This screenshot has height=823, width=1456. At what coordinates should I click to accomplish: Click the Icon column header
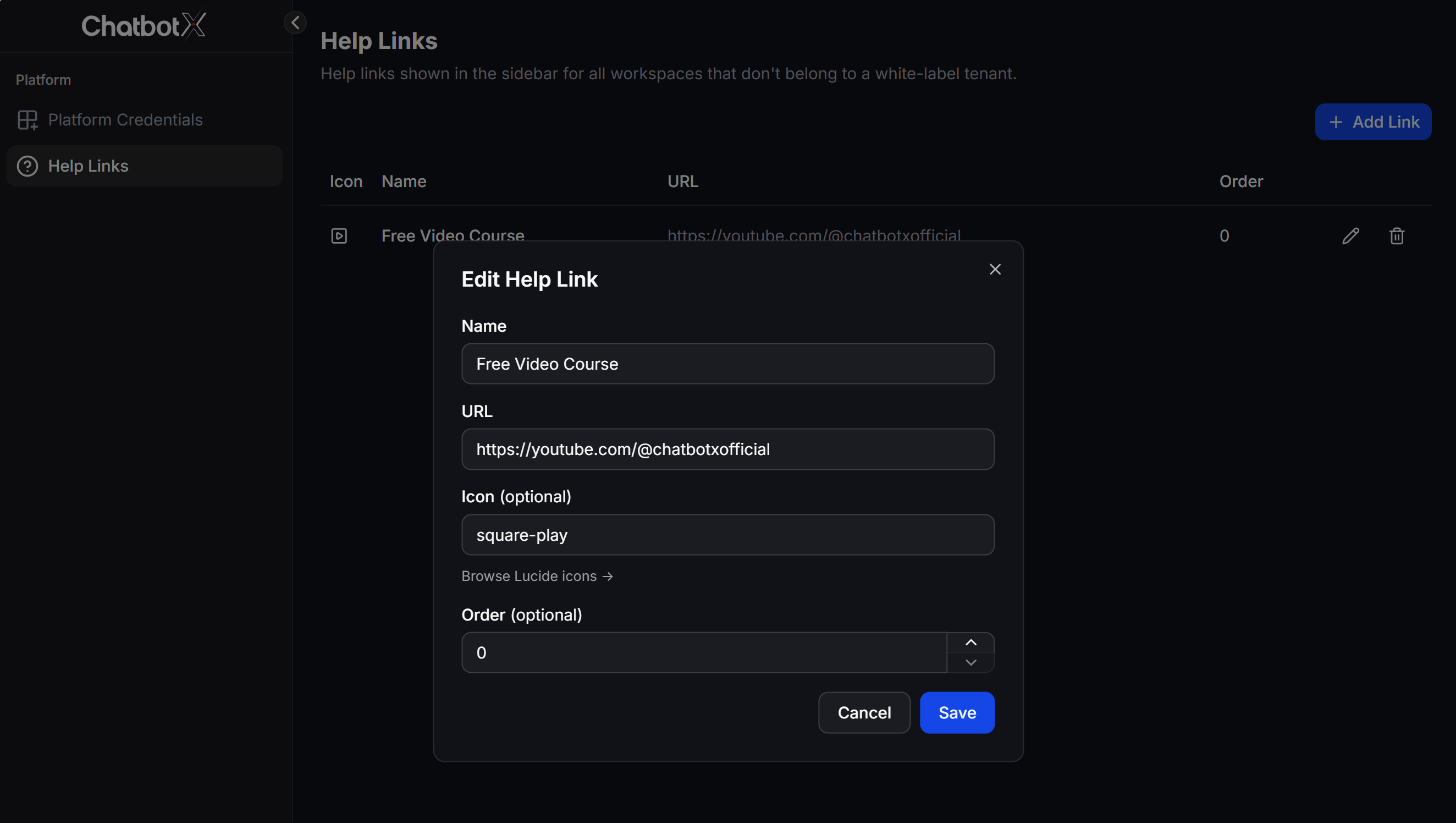[346, 181]
